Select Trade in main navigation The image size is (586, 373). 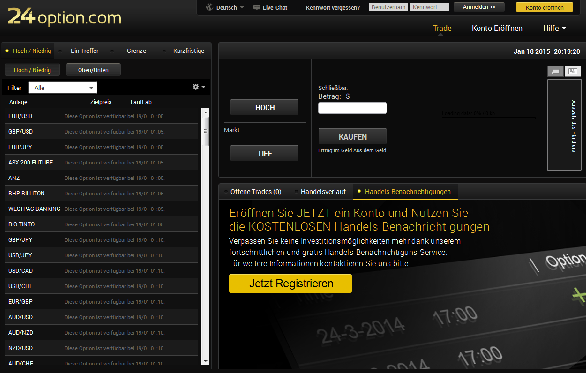point(442,28)
